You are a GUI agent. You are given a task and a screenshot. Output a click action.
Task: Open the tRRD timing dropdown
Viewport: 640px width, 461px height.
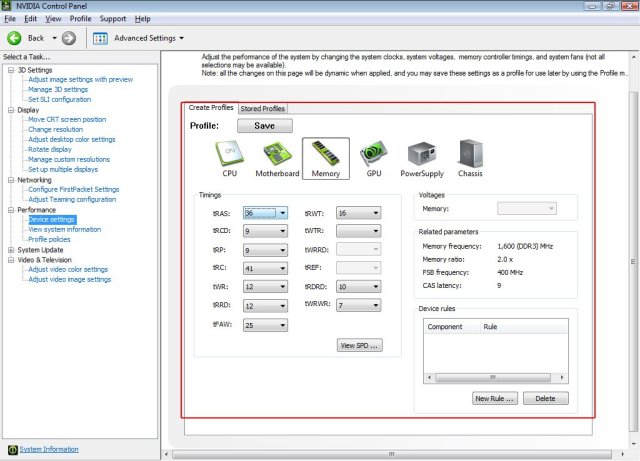tap(282, 306)
